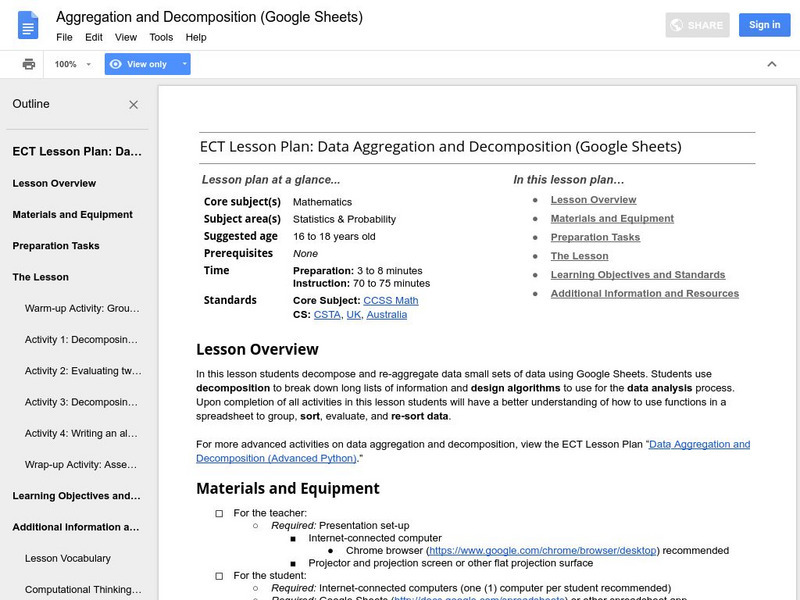Click the SHARE button
This screenshot has width=800, height=600.
pos(698,25)
